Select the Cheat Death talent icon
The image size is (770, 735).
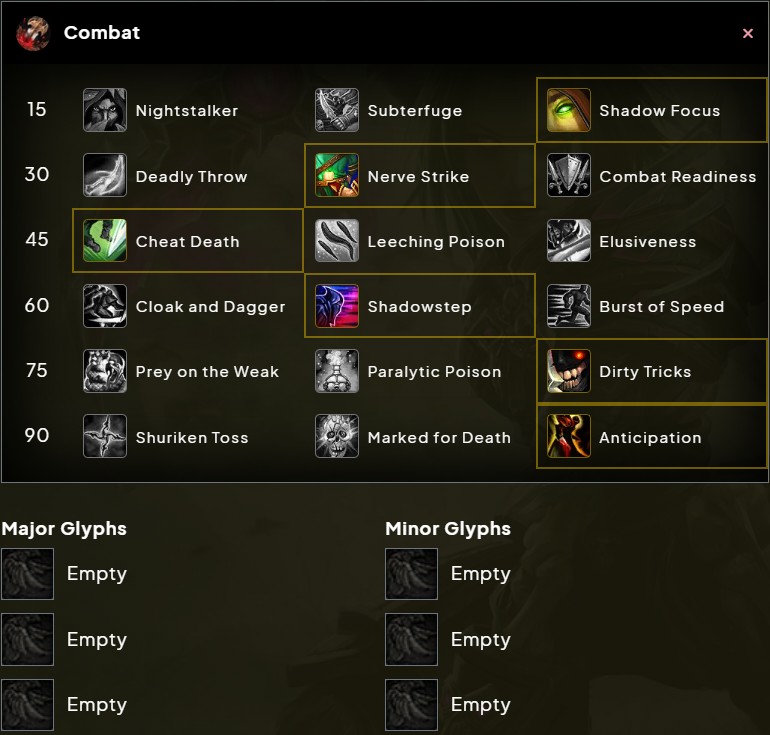tap(105, 241)
